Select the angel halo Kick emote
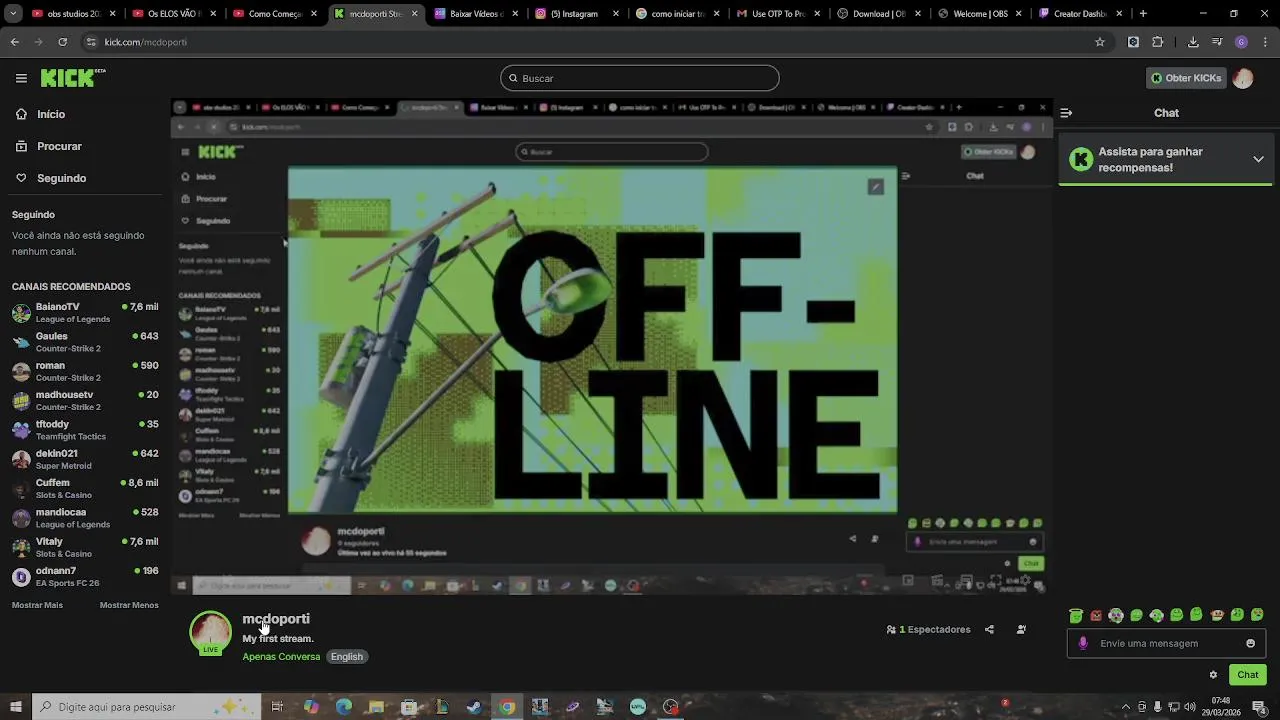Screen dimensions: 1280x720 (1076, 615)
